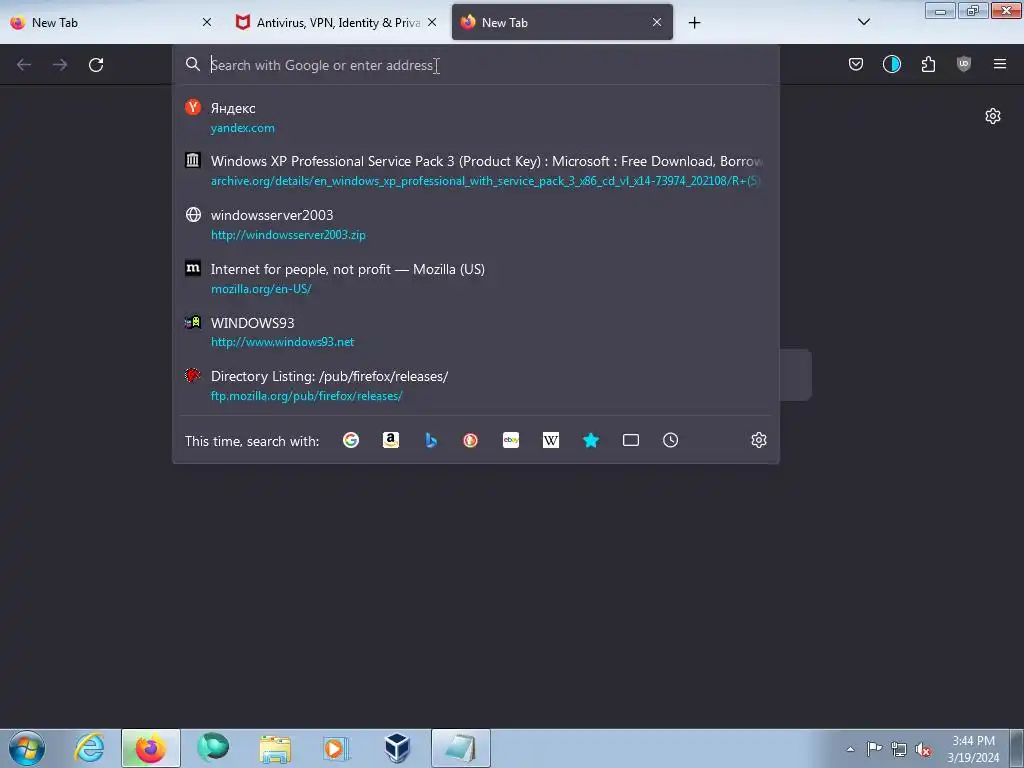Launch Windows Media Player from taskbar
The image size is (1024, 768).
pos(336,748)
